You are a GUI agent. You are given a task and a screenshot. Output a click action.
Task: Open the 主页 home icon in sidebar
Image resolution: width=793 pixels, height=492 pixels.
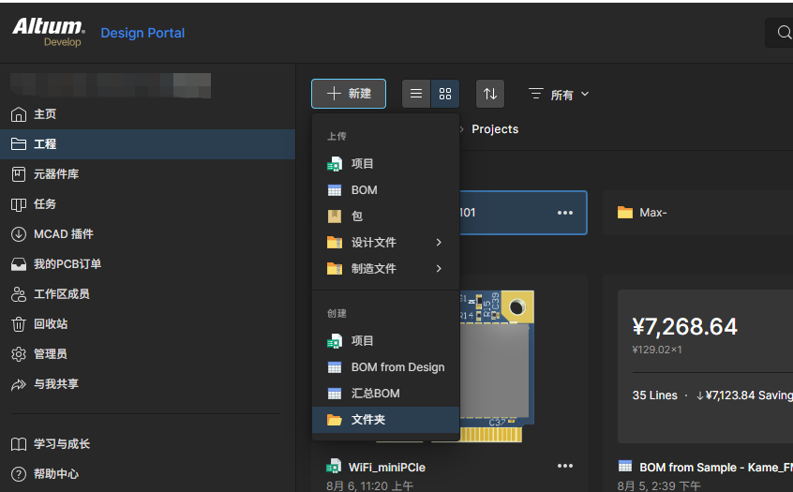pos(19,114)
